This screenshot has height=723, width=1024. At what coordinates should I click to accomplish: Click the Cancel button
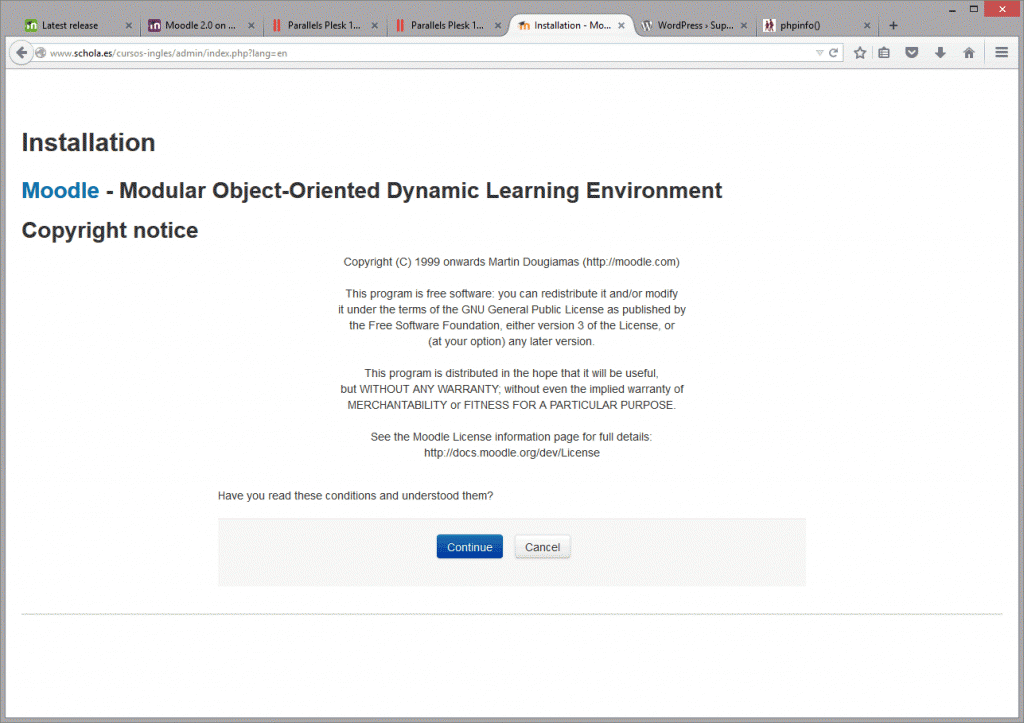[542, 547]
